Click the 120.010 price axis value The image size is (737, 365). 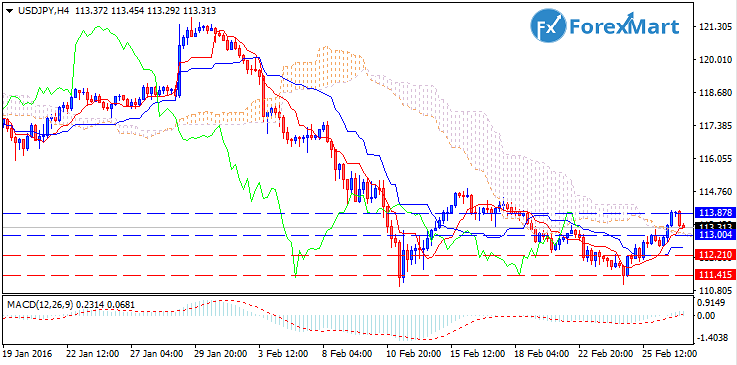(x=714, y=60)
